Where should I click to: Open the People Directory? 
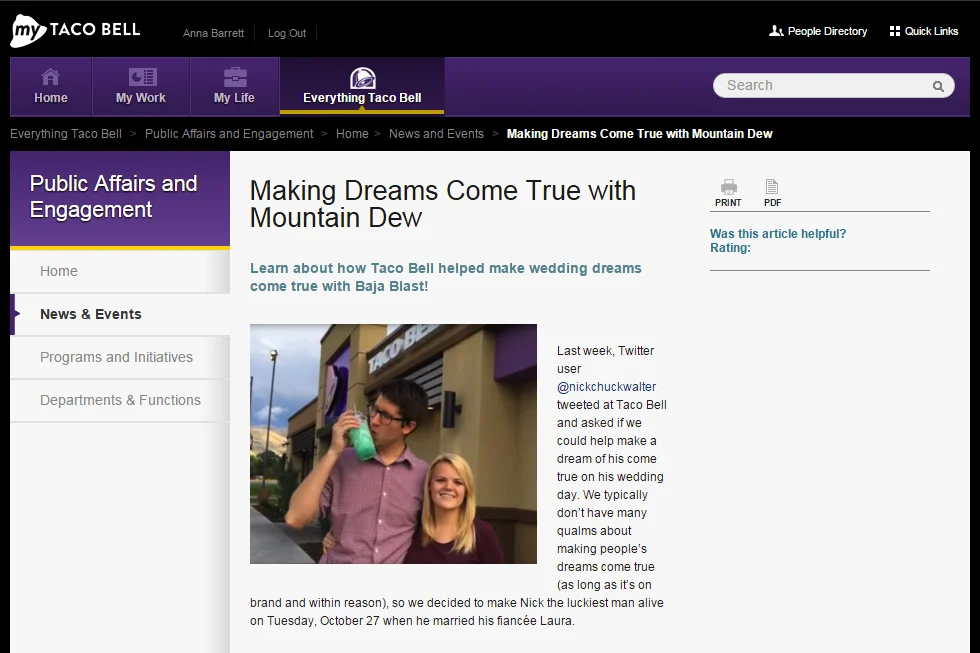pos(818,31)
